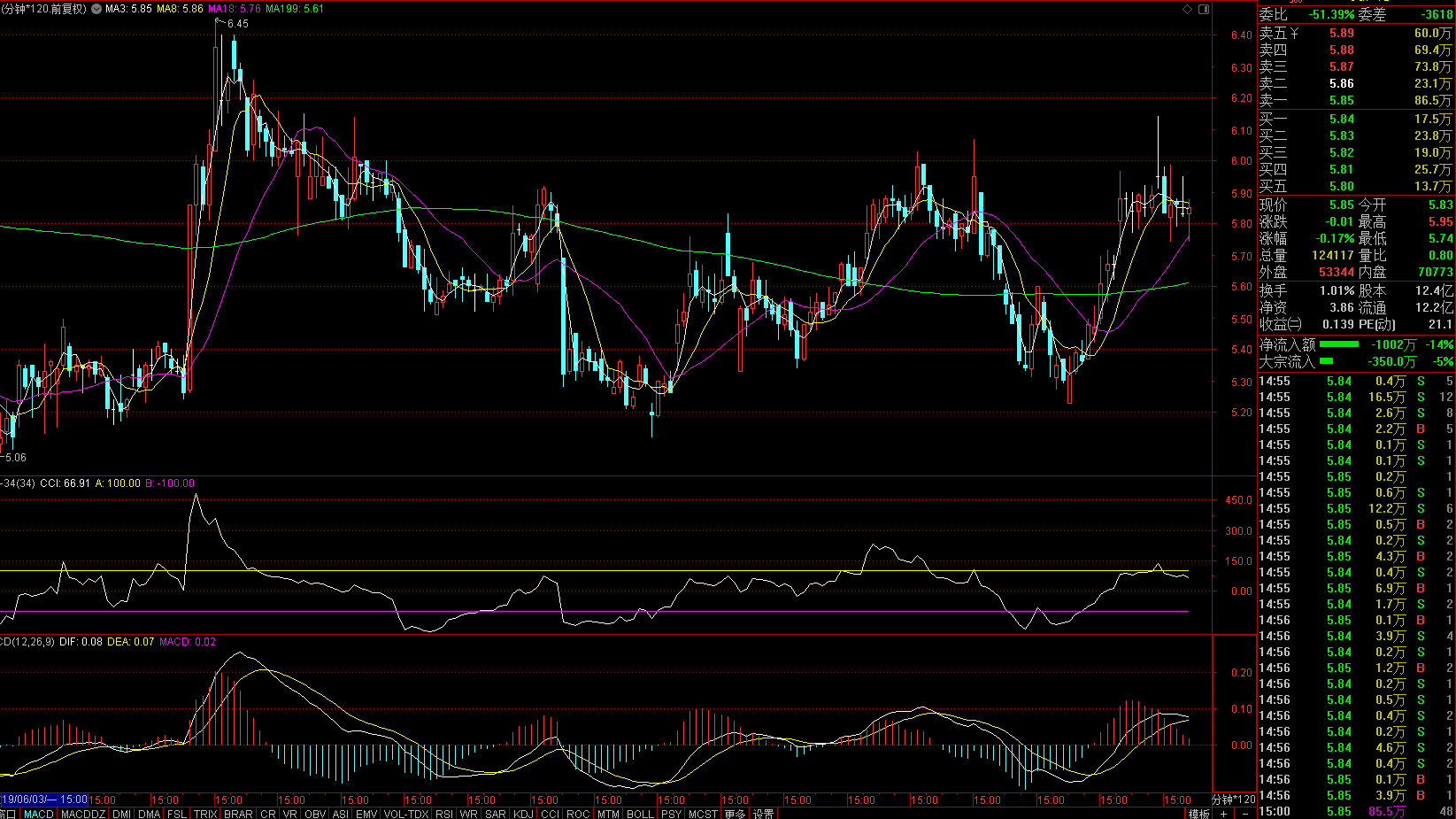Click the 委比 -51.39% value
The height and width of the screenshot is (819, 1456).
[x=1332, y=15]
